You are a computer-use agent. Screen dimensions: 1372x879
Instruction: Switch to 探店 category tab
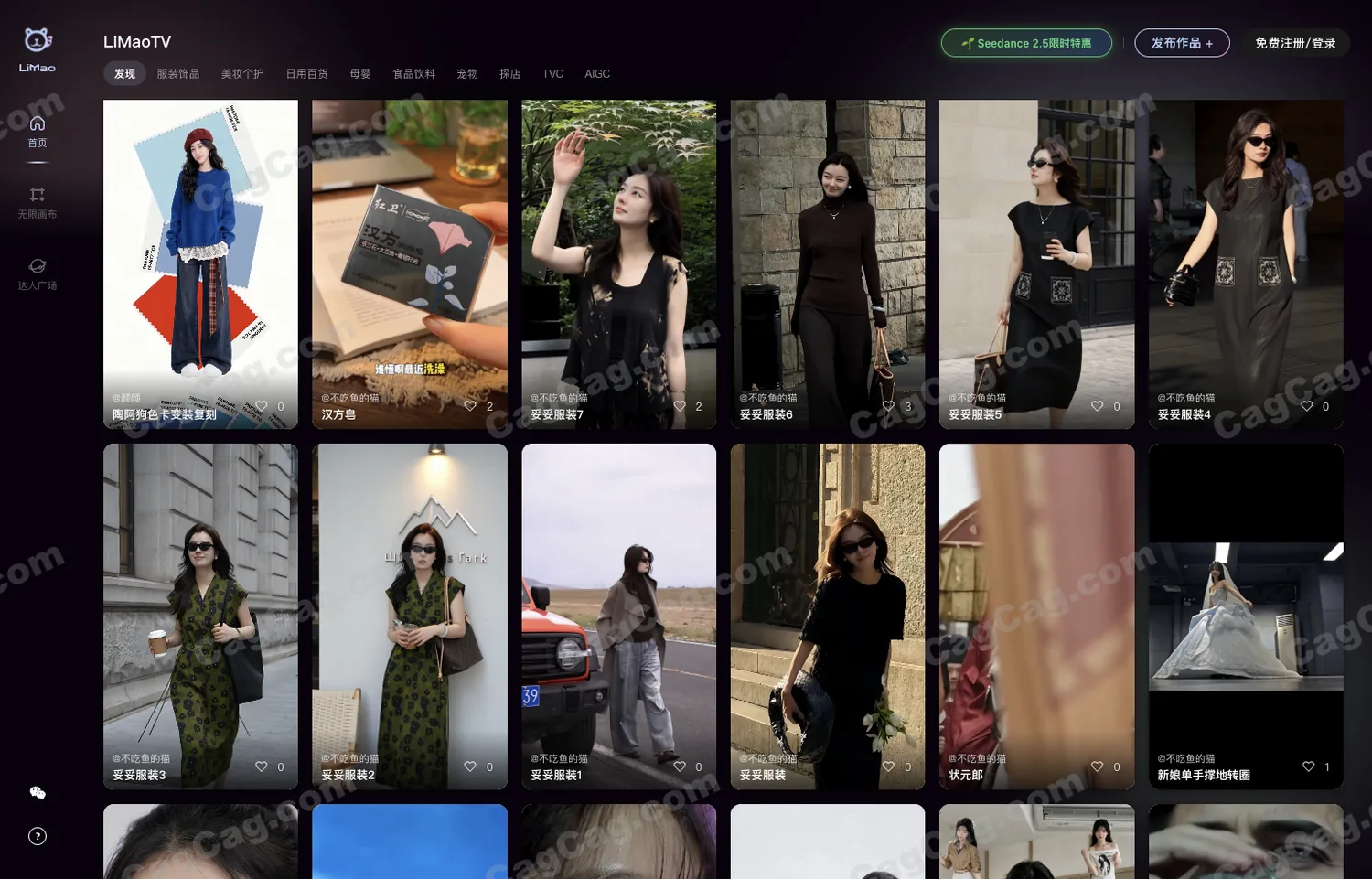pyautogui.click(x=510, y=74)
